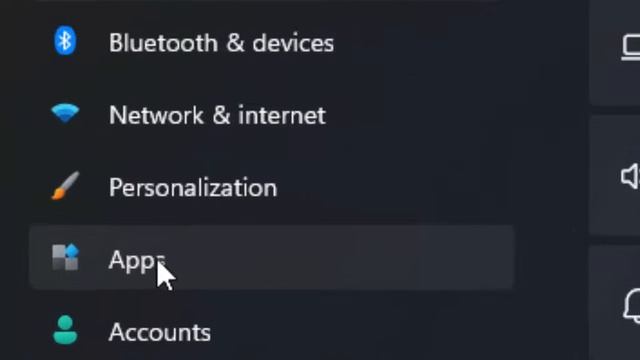
Task: Click the blue Bluetooth icon
Action: coord(65,40)
